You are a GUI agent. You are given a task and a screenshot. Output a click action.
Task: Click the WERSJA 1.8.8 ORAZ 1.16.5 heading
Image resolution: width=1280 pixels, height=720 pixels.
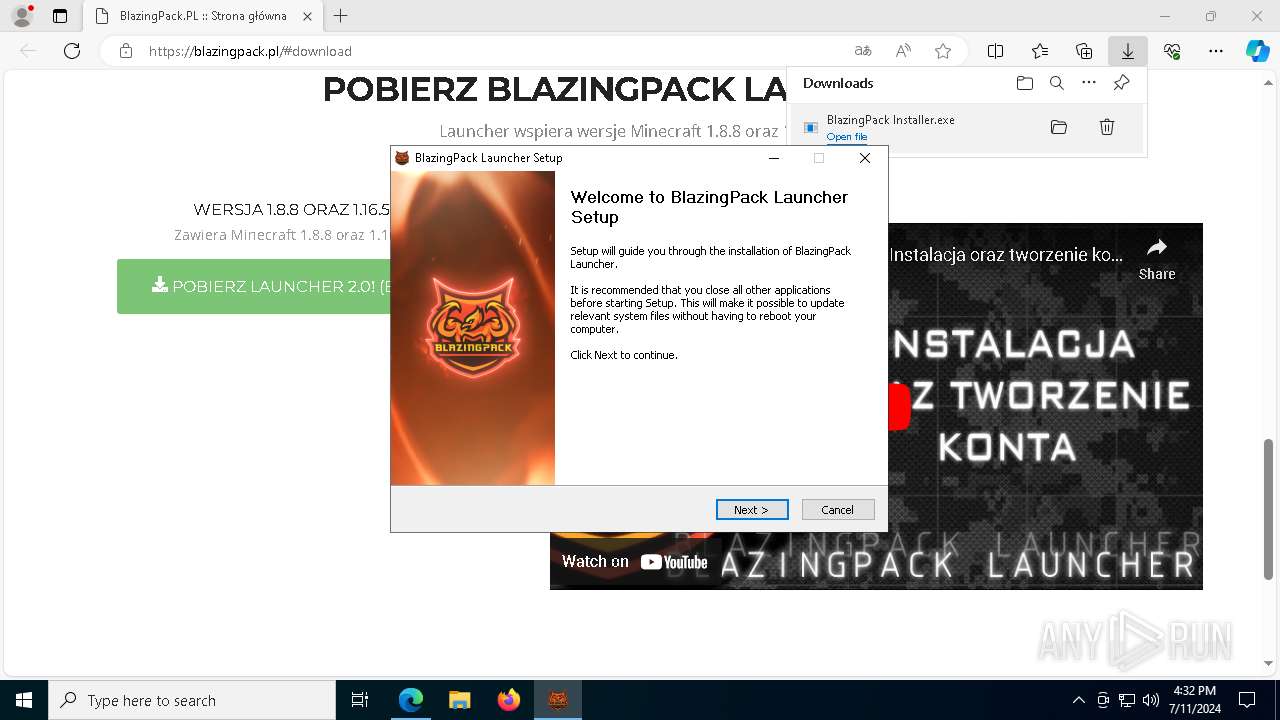(292, 210)
